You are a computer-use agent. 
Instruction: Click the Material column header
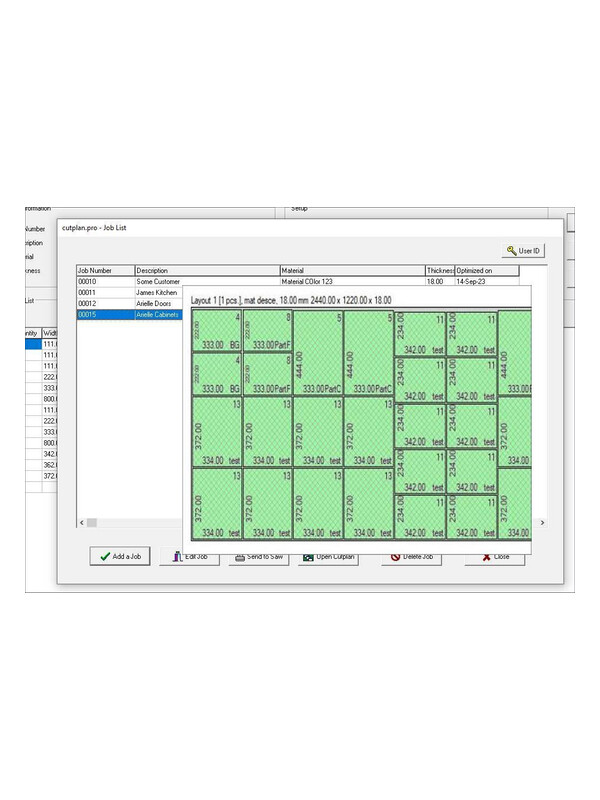(x=351, y=270)
